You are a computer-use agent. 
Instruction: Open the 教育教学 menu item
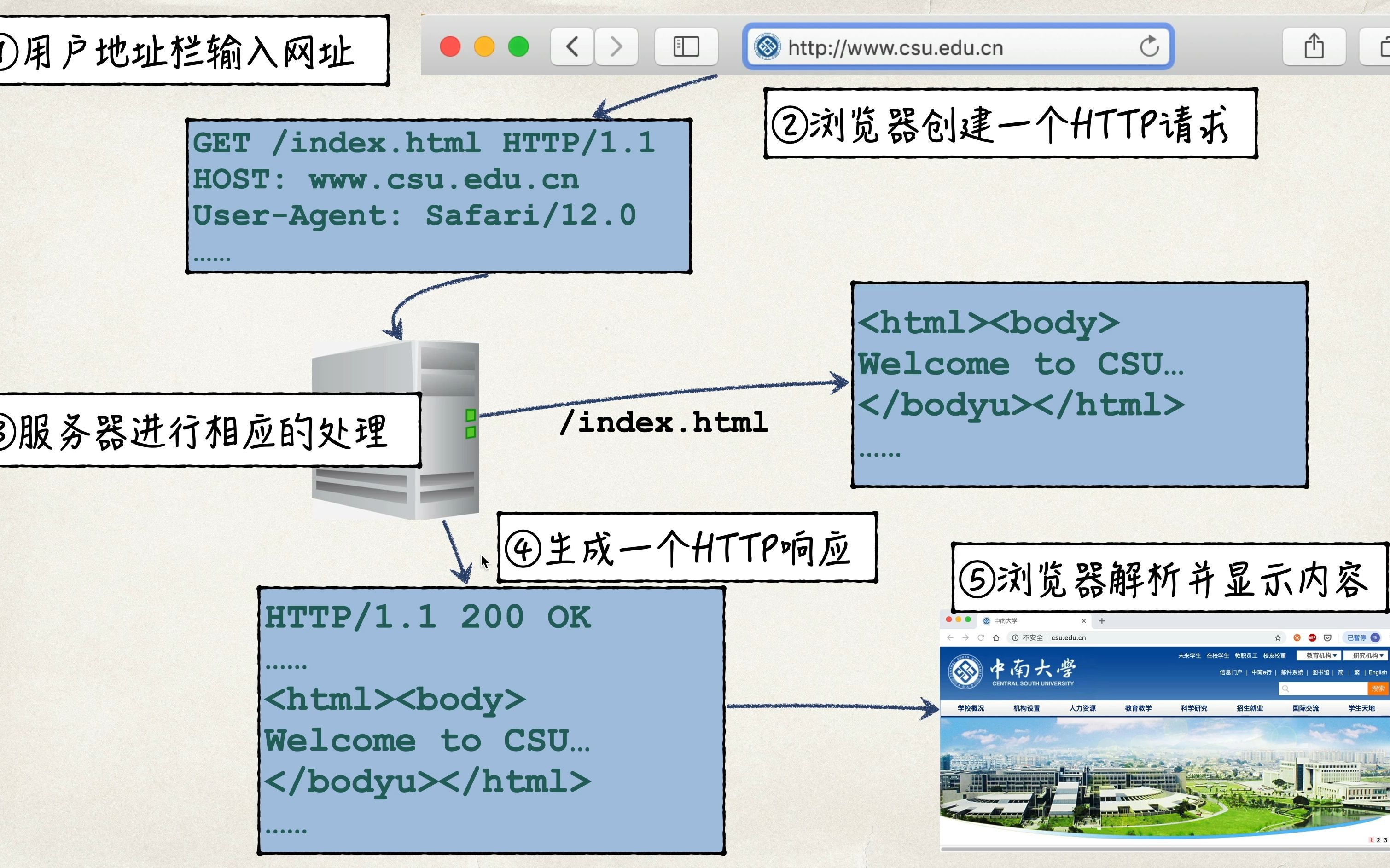(1138, 708)
